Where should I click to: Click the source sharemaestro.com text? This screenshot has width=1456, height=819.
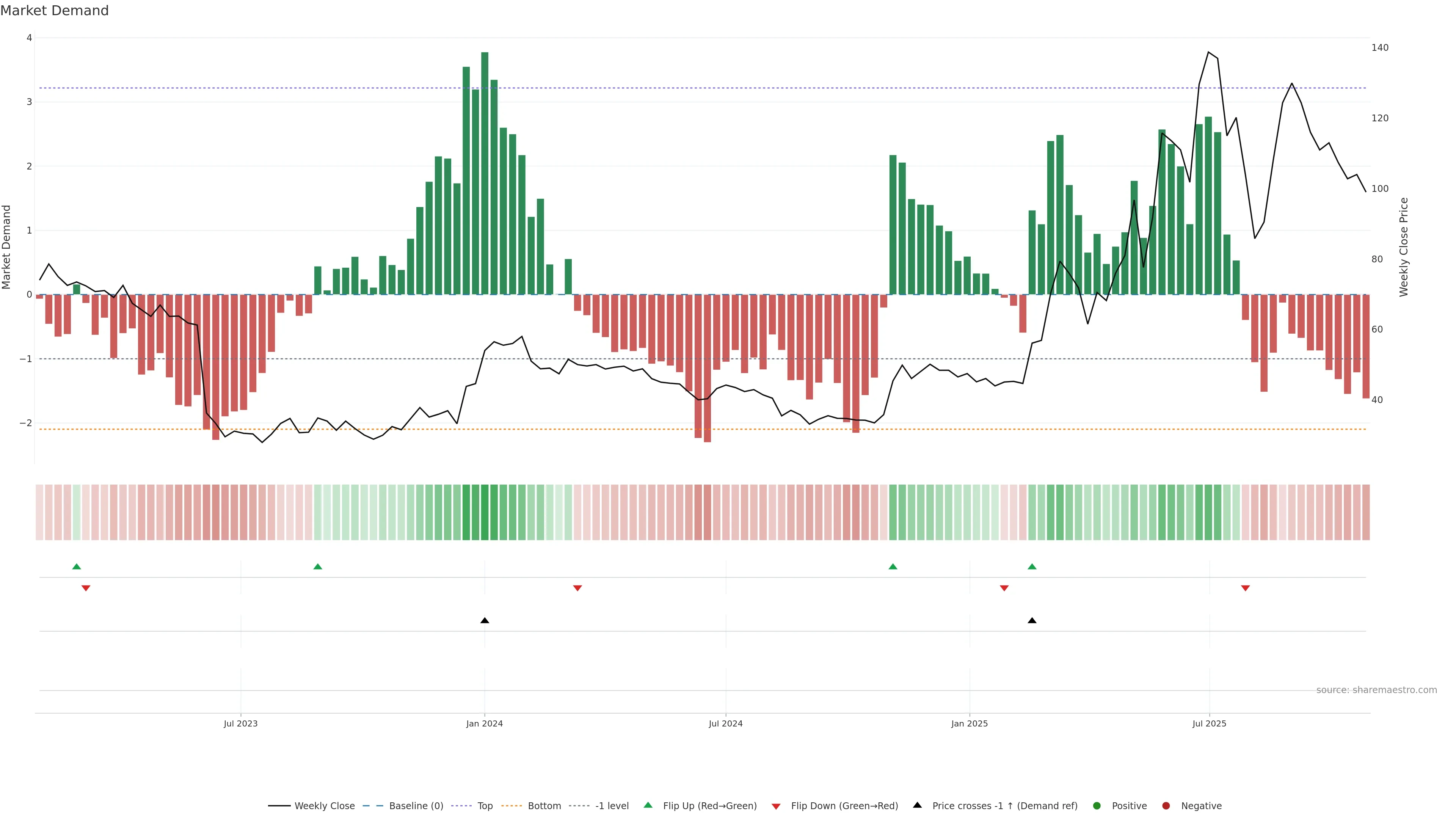point(1376,690)
